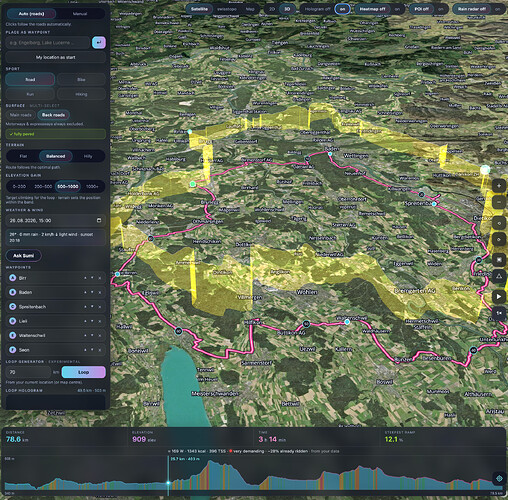Start route flythrough with the play button

499,296
